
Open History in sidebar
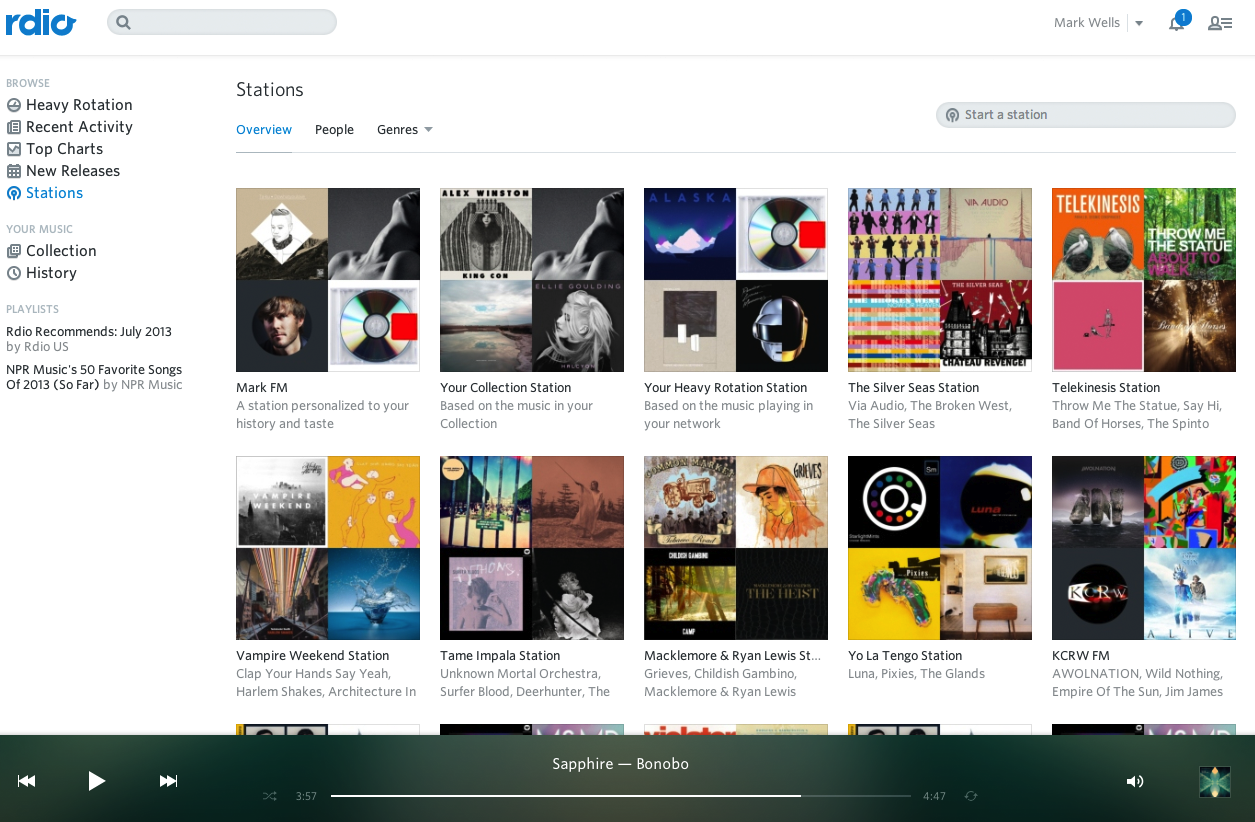51,273
